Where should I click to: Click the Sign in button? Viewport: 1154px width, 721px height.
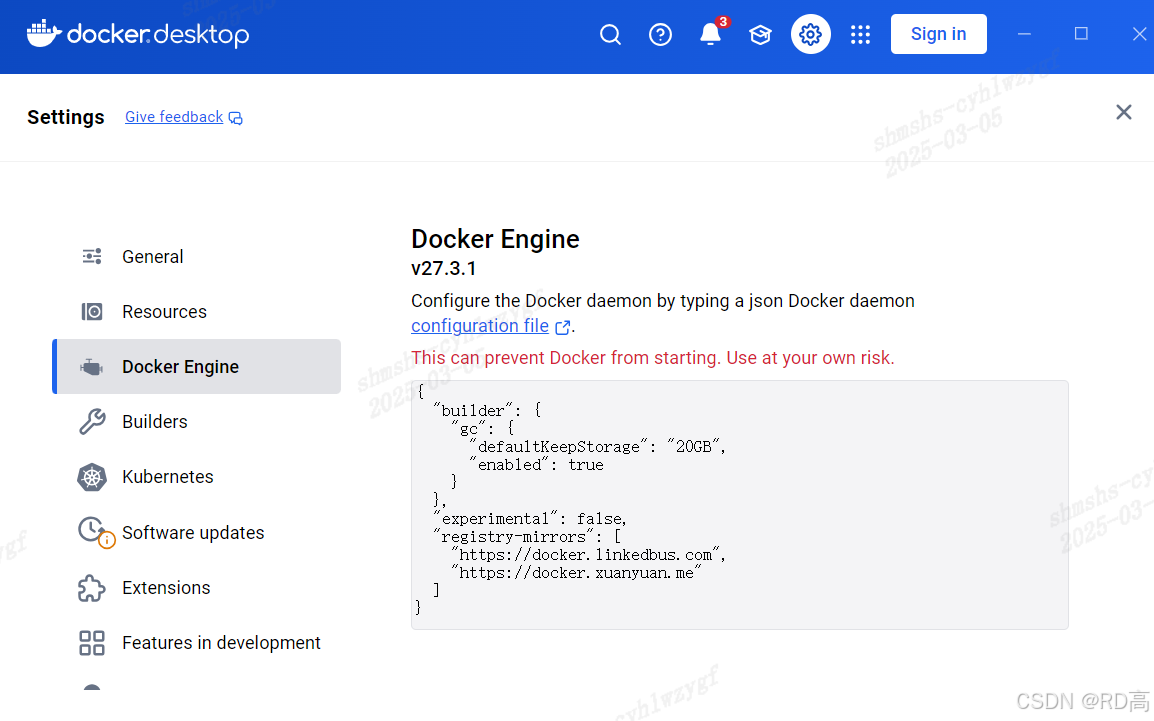(938, 34)
